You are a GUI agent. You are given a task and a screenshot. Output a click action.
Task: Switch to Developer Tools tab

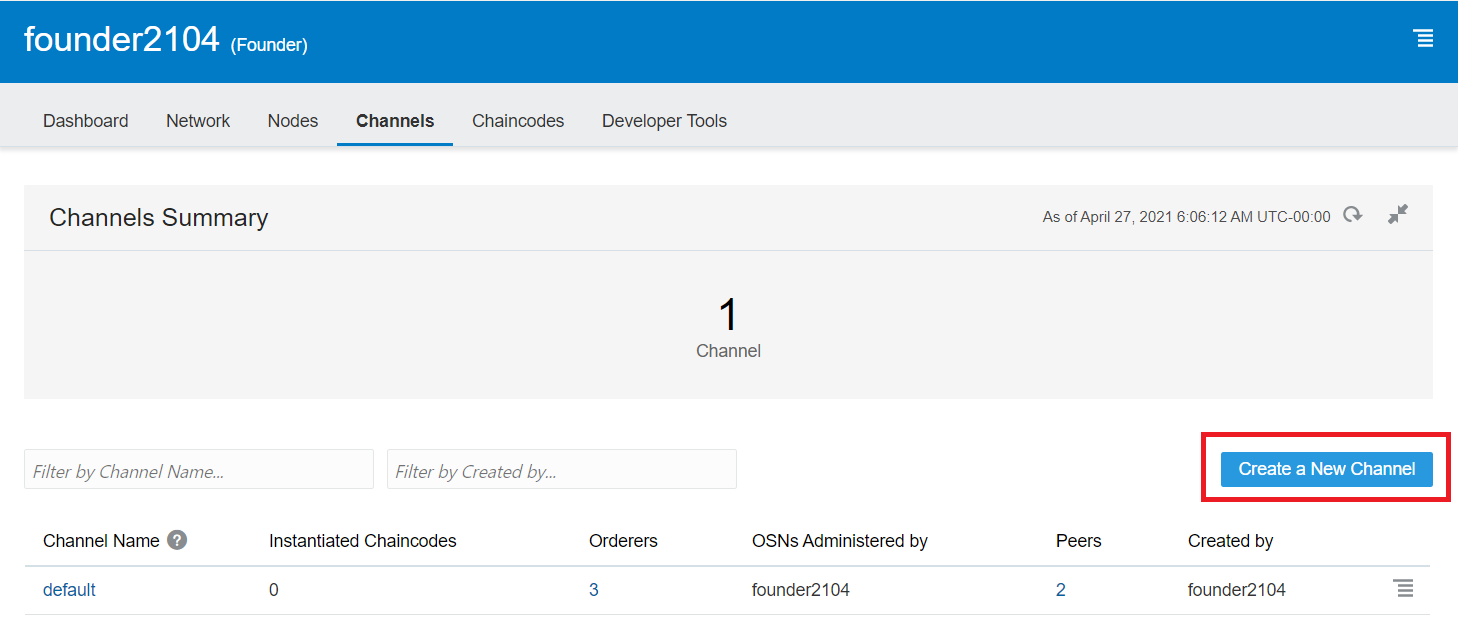pyautogui.click(x=664, y=121)
